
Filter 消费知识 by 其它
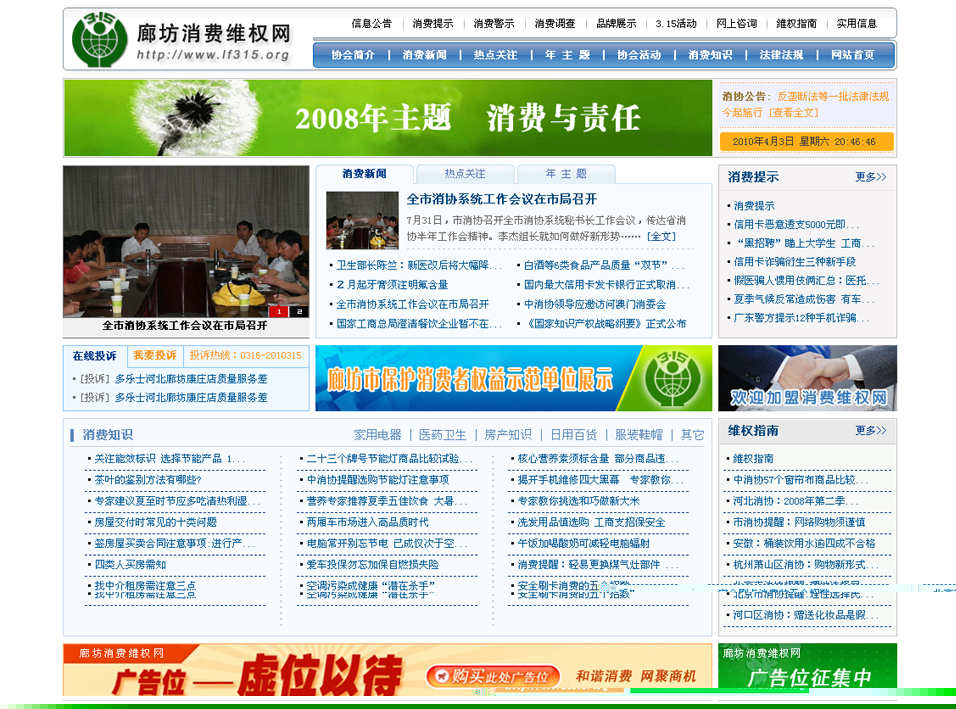[692, 435]
